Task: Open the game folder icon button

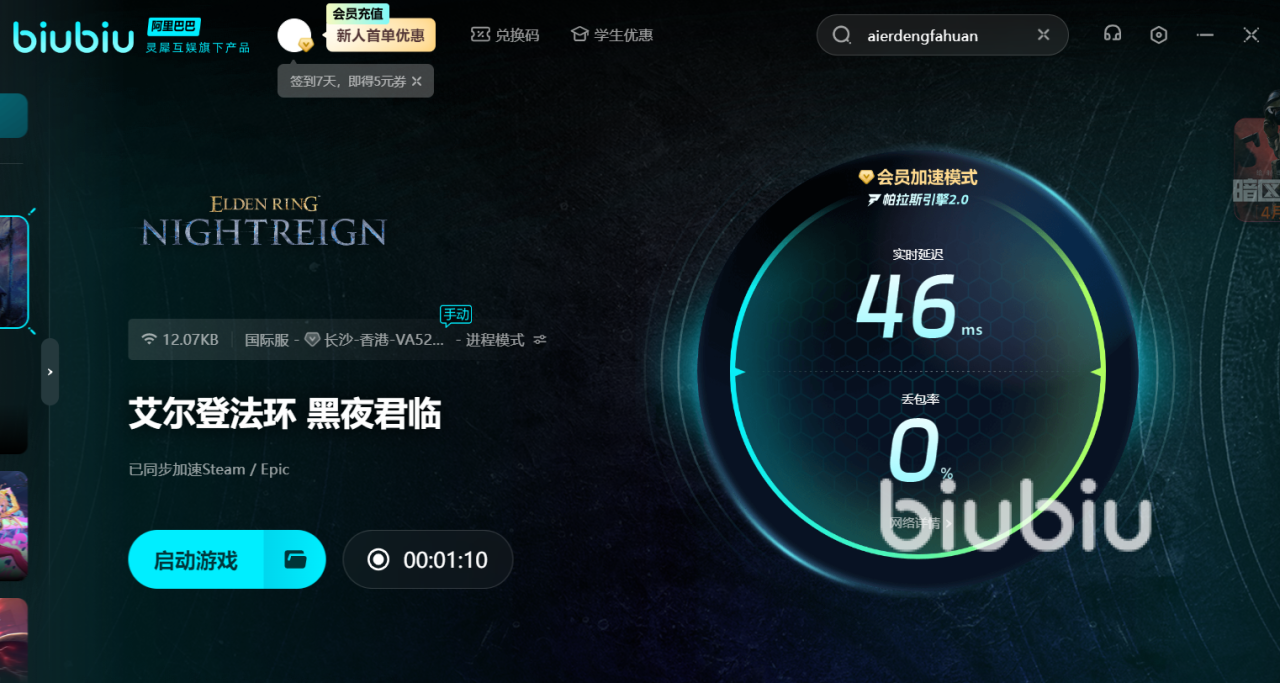Action: 295,559
